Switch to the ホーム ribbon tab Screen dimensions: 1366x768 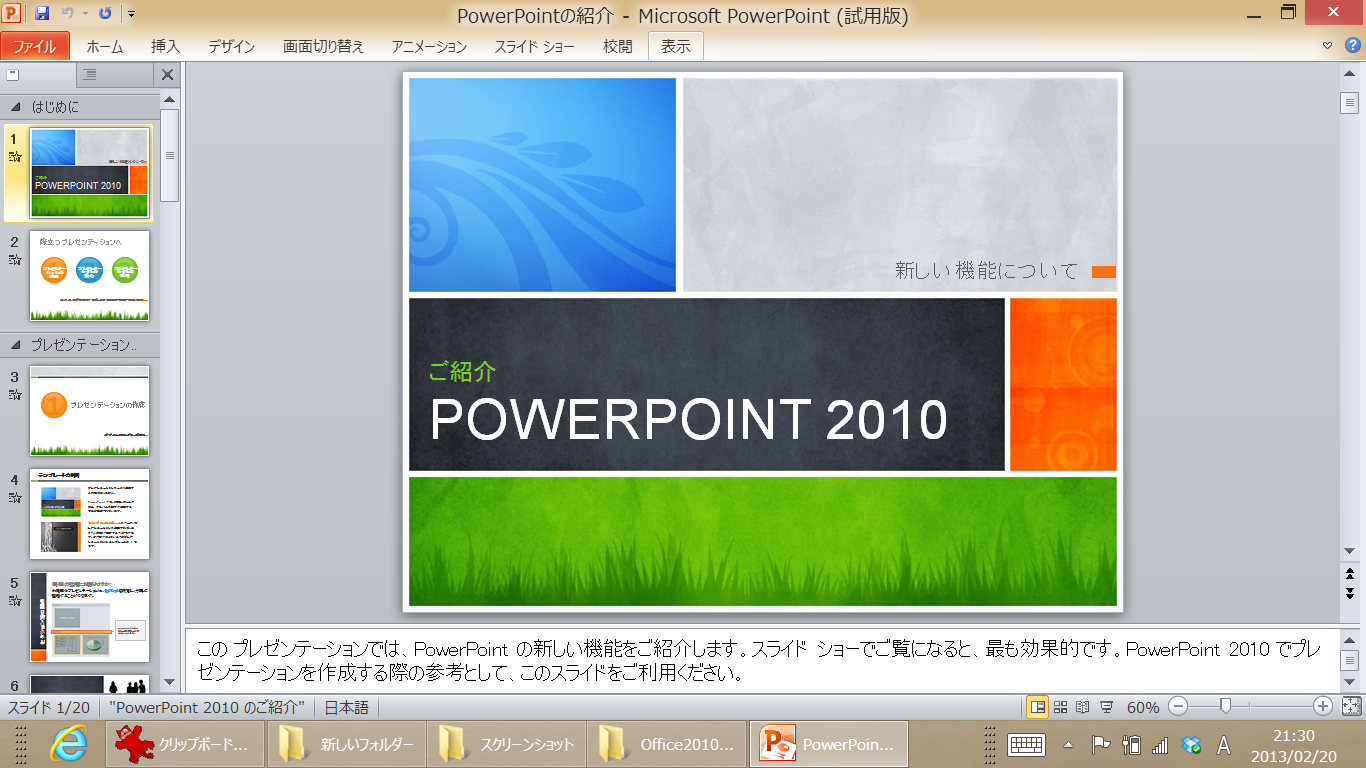(105, 46)
